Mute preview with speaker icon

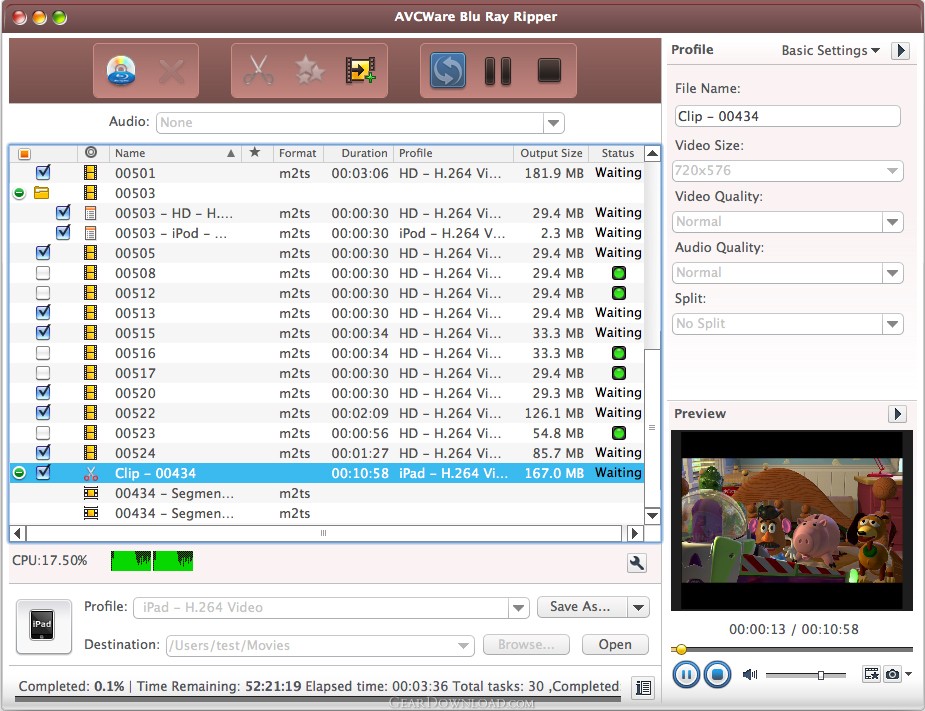click(750, 674)
